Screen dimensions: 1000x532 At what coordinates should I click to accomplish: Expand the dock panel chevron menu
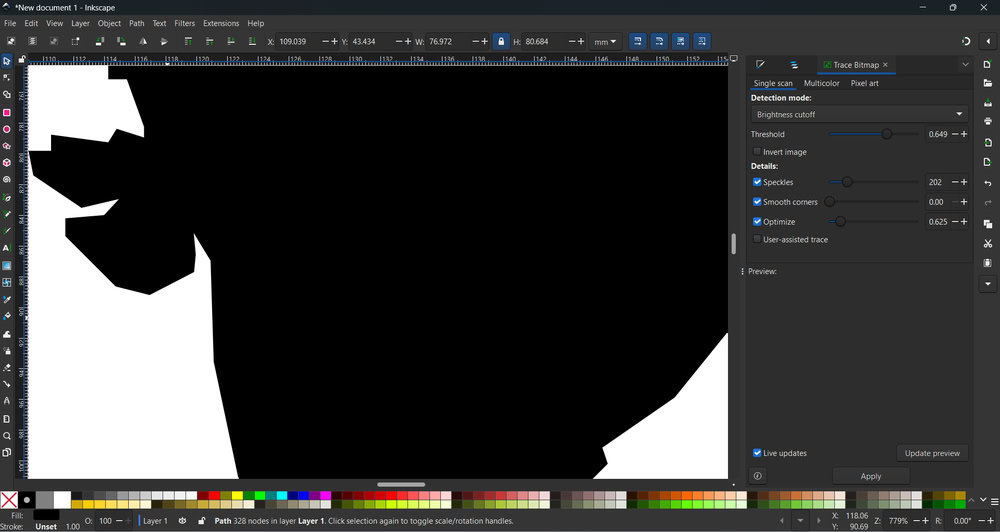965,64
